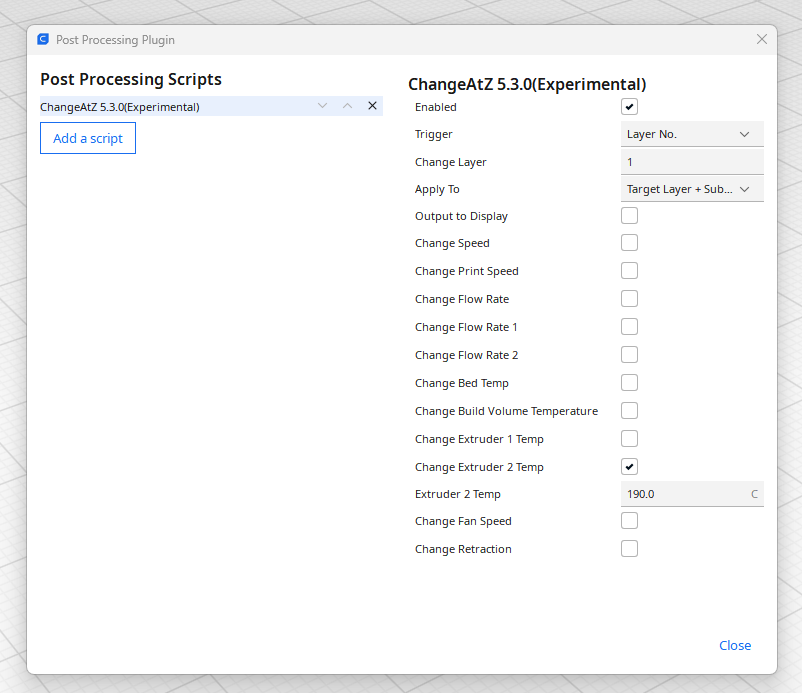The image size is (802, 693).
Task: Enable Change Speed
Action: (629, 242)
